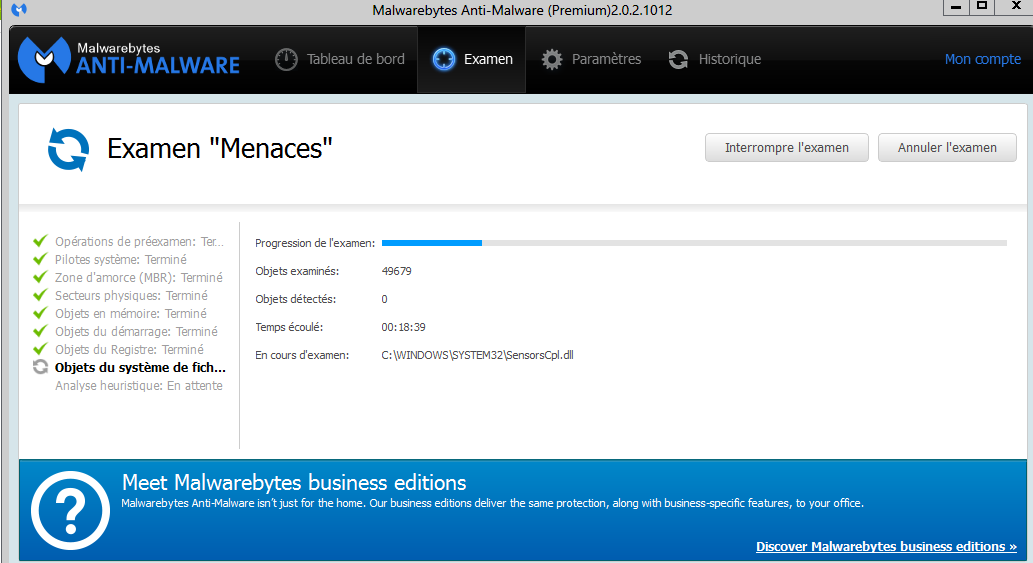Open the Tableau de bord tab
This screenshot has width=1033, height=563.
coord(340,59)
